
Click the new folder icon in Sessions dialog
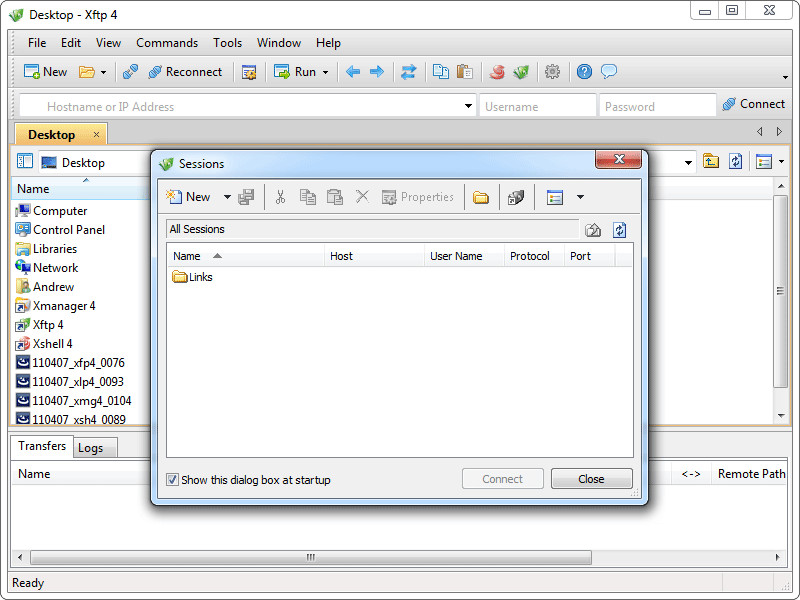[x=481, y=197]
